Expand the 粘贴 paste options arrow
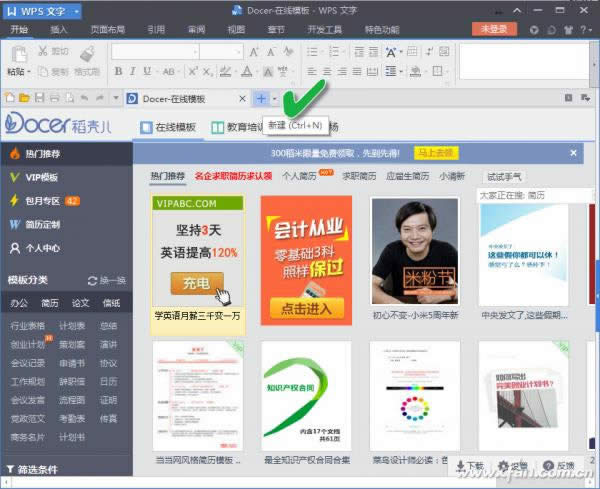600x489 pixels. click(29, 72)
